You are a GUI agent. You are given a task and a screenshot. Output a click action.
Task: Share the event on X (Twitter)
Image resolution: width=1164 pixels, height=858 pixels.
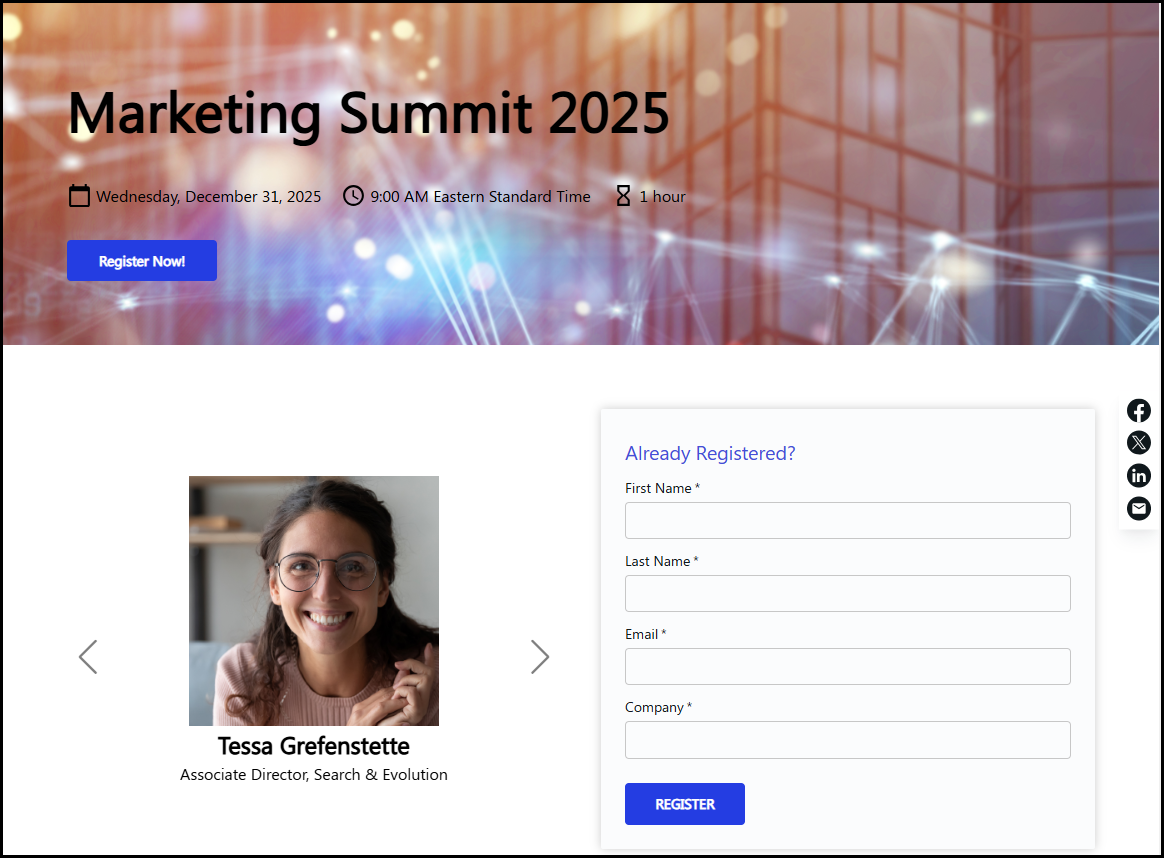1138,443
